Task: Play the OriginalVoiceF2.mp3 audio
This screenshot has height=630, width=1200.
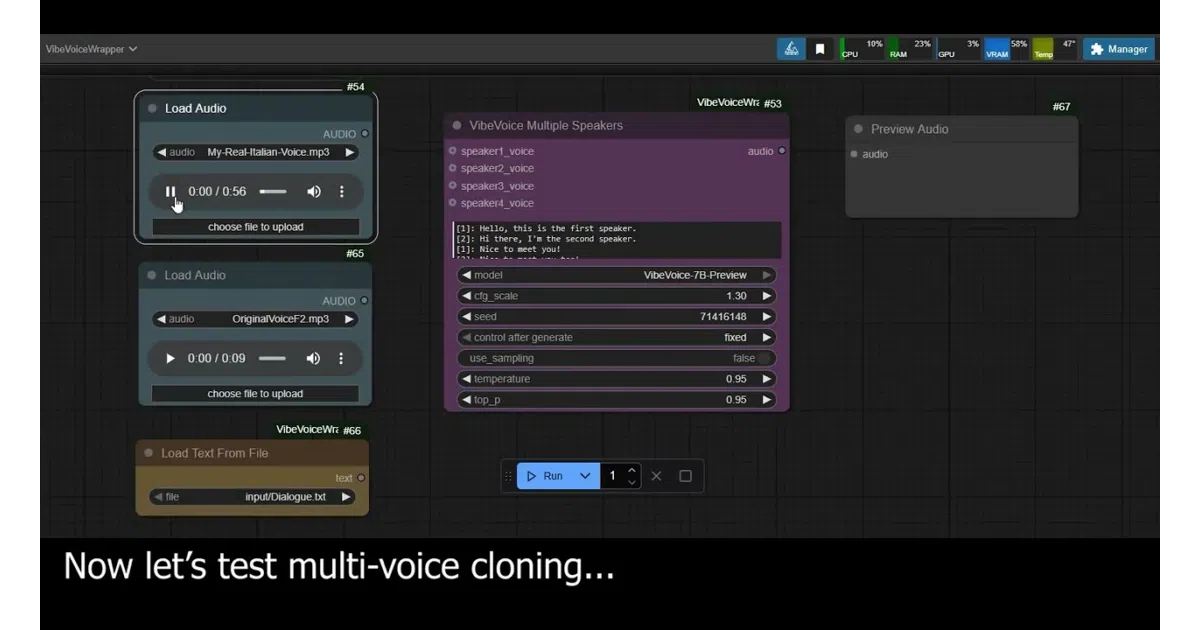Action: pyautogui.click(x=170, y=358)
